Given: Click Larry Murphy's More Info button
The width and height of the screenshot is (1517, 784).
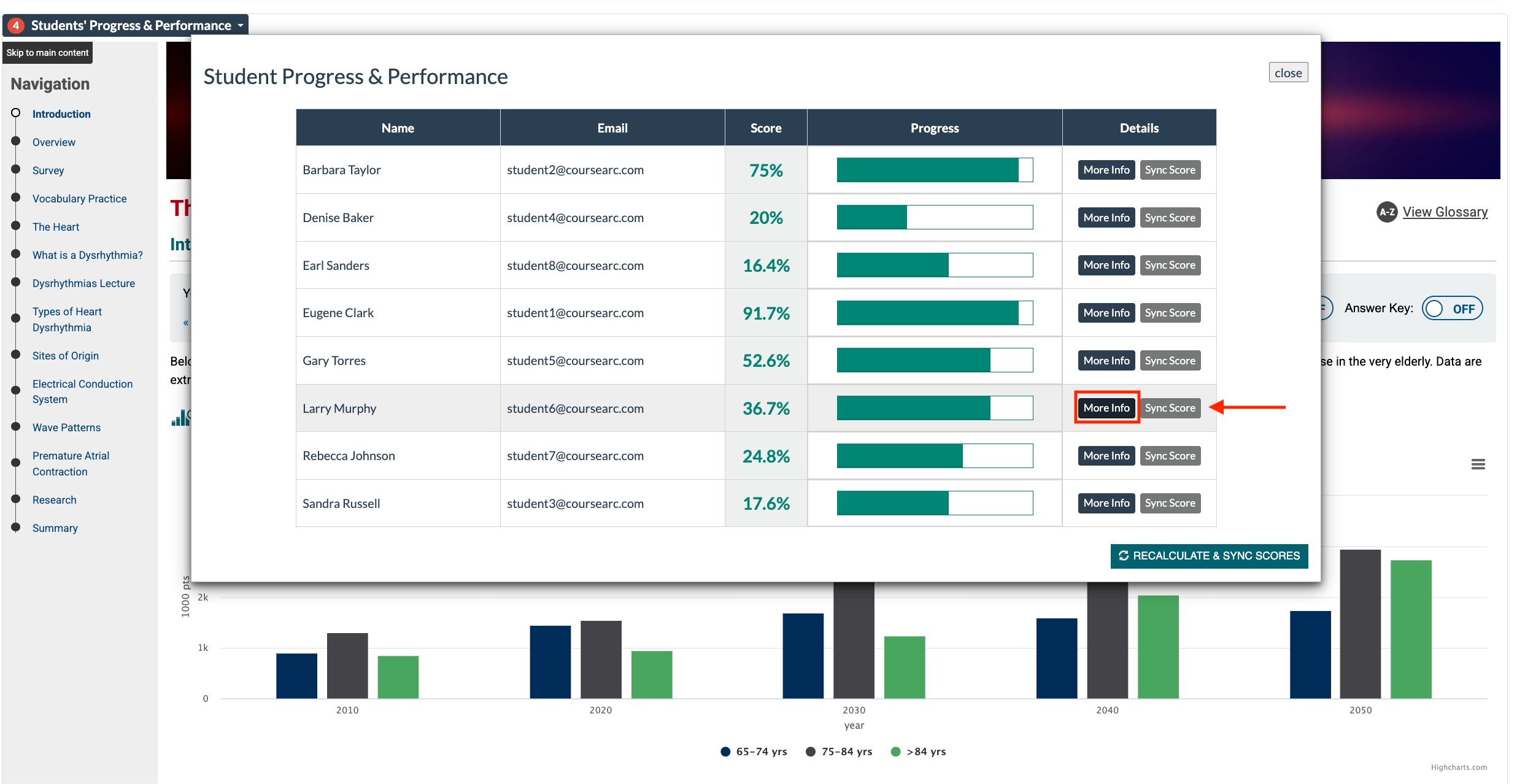Looking at the screenshot, I should 1106,408.
